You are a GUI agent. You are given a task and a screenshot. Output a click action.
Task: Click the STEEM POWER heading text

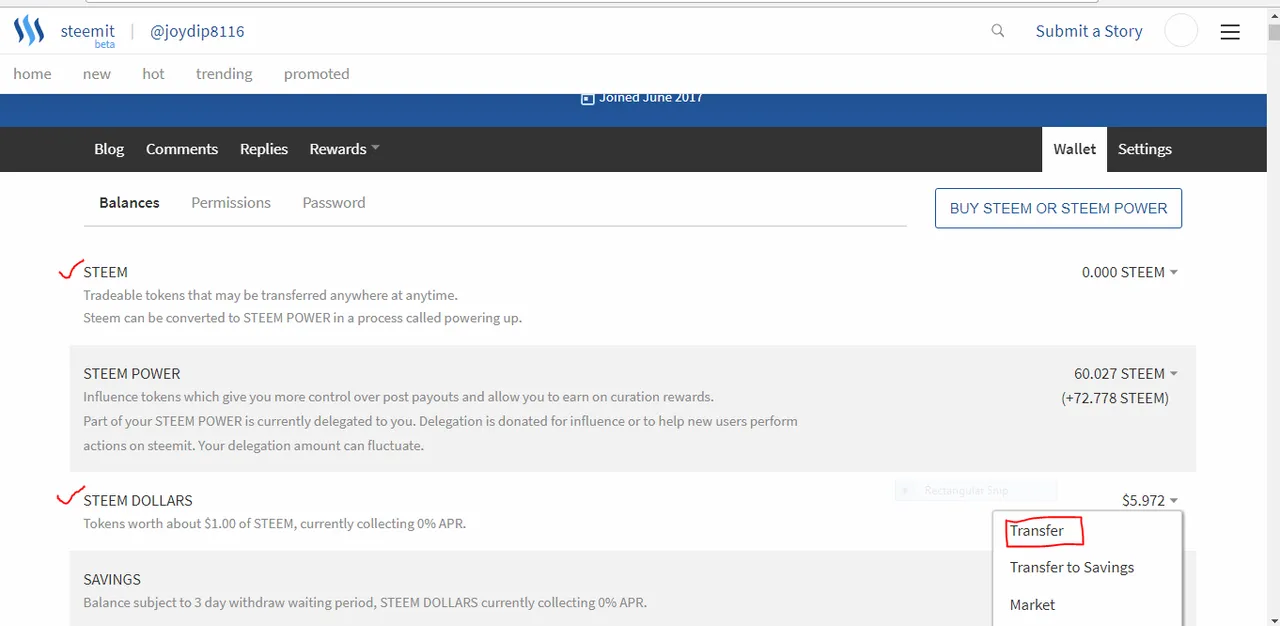[x=132, y=373]
